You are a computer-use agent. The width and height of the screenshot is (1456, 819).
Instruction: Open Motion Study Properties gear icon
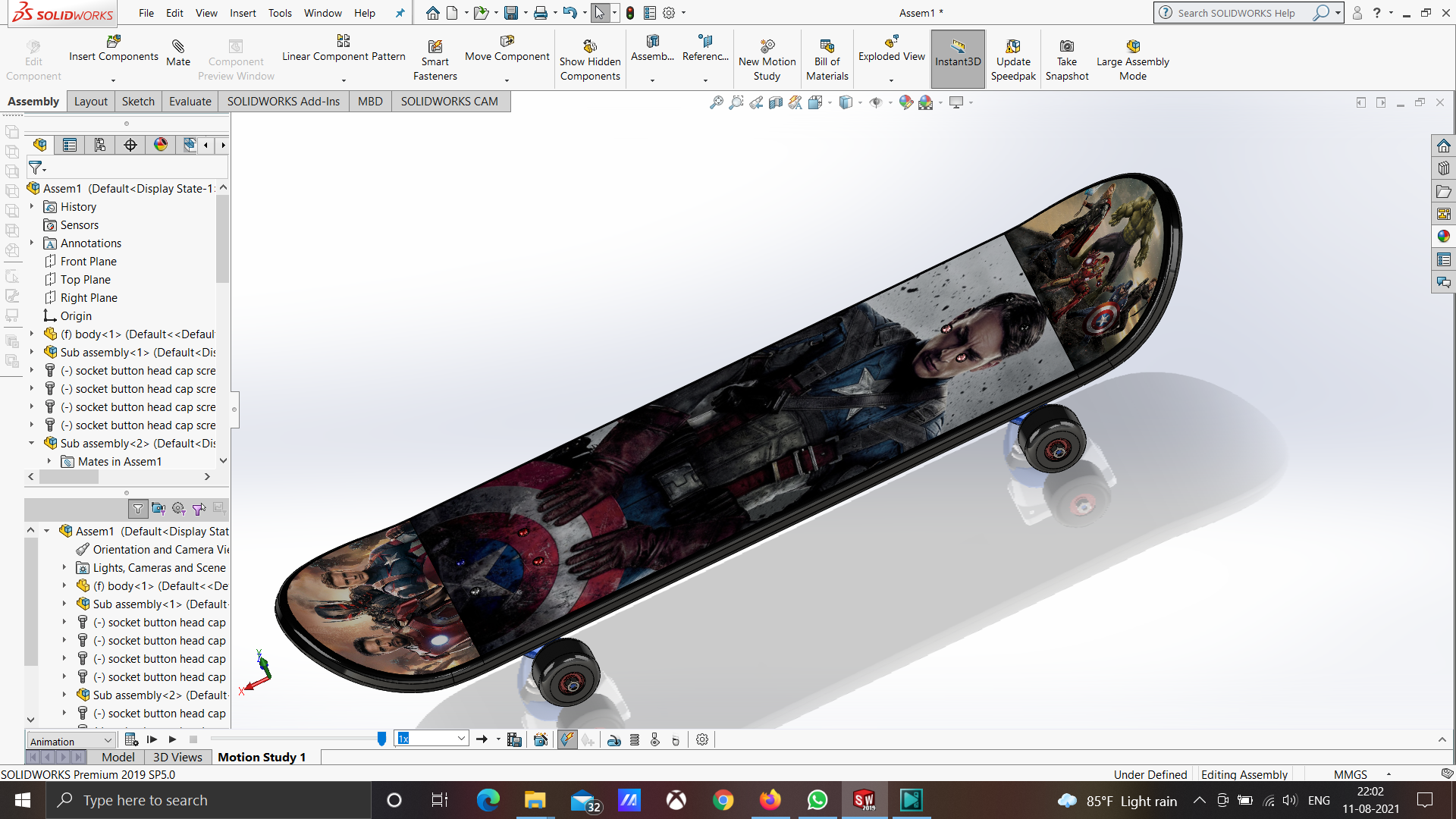pyautogui.click(x=702, y=739)
